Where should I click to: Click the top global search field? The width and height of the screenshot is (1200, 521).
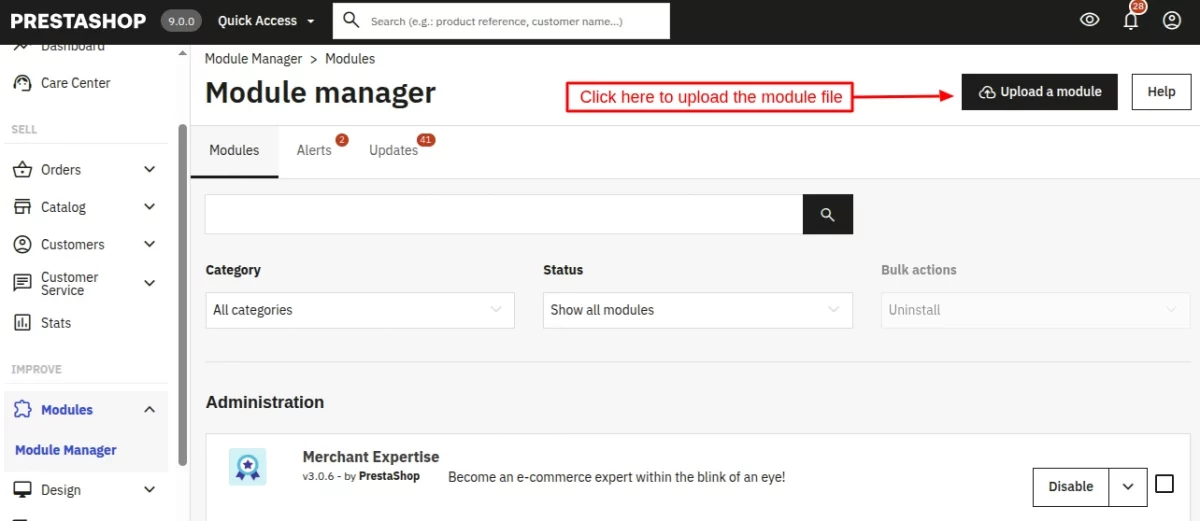pos(501,21)
